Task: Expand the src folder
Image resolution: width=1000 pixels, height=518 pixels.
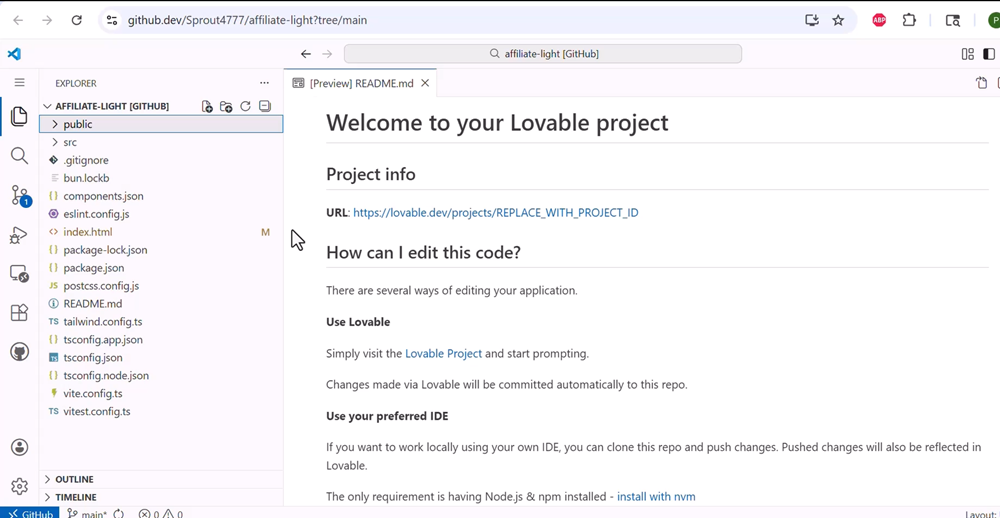Action: [161, 142]
